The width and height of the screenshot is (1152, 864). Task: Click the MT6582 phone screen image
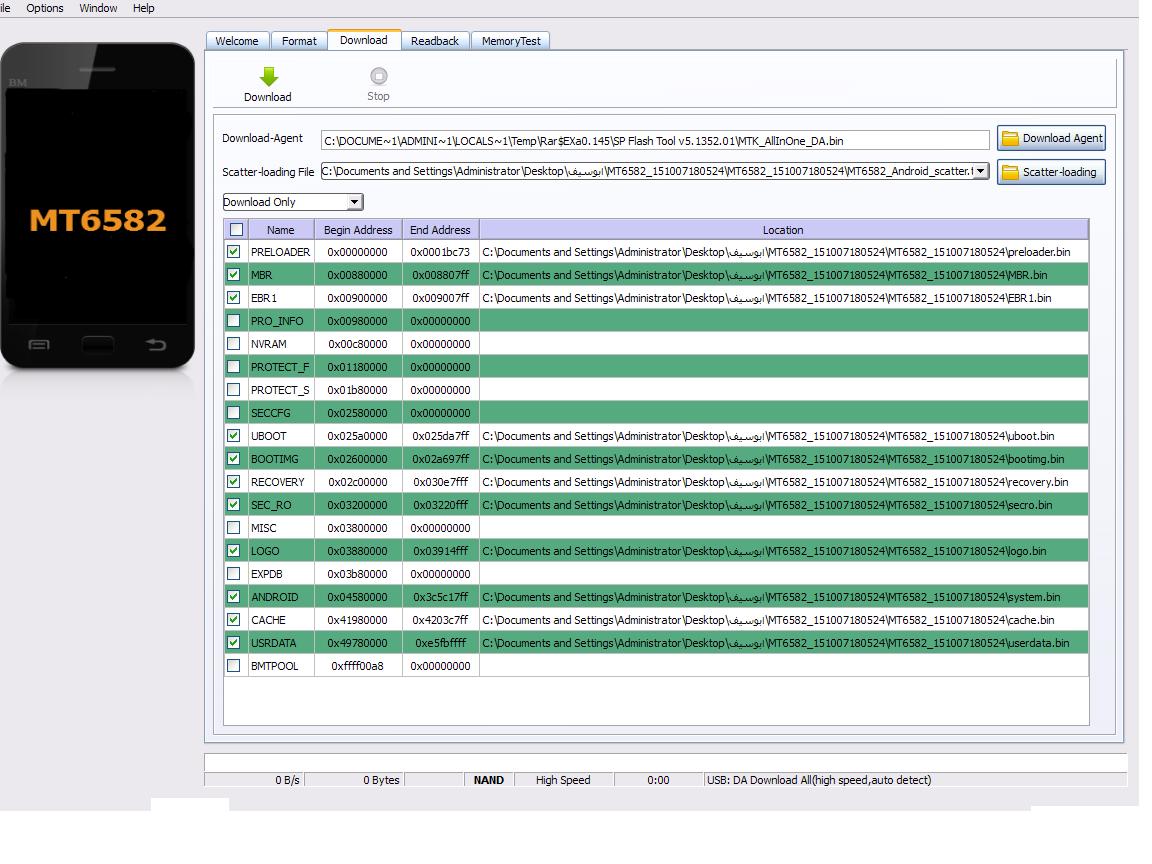pos(98,206)
